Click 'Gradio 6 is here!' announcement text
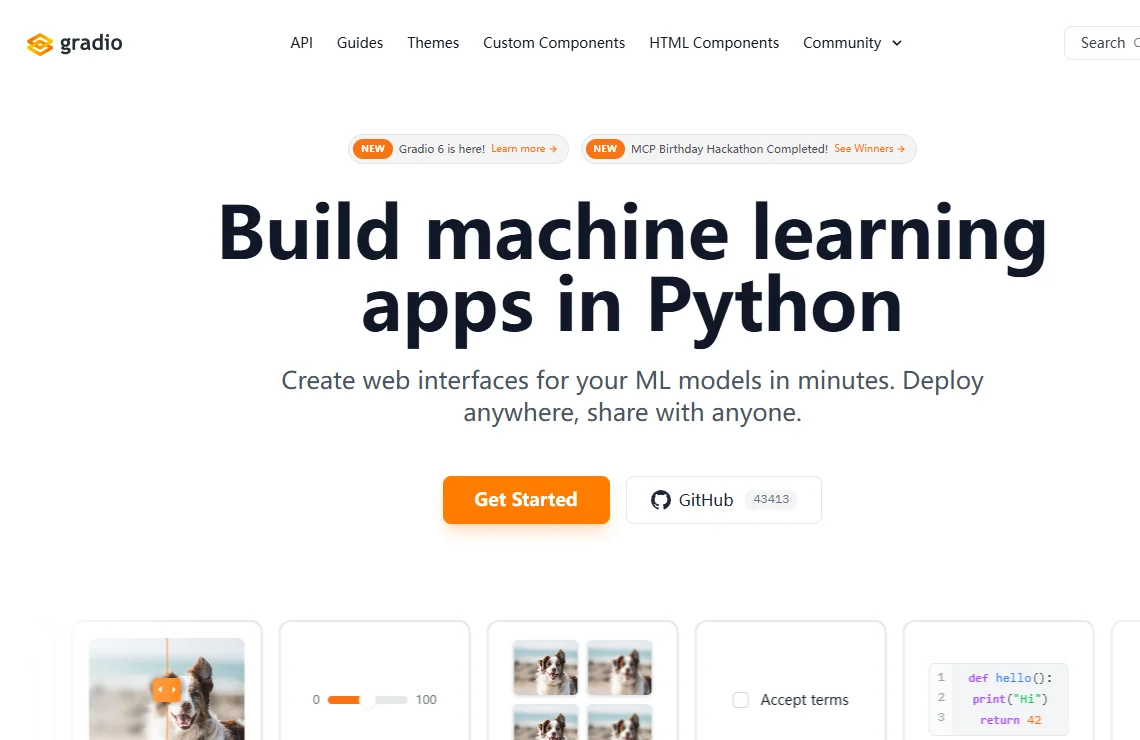 [x=441, y=148]
